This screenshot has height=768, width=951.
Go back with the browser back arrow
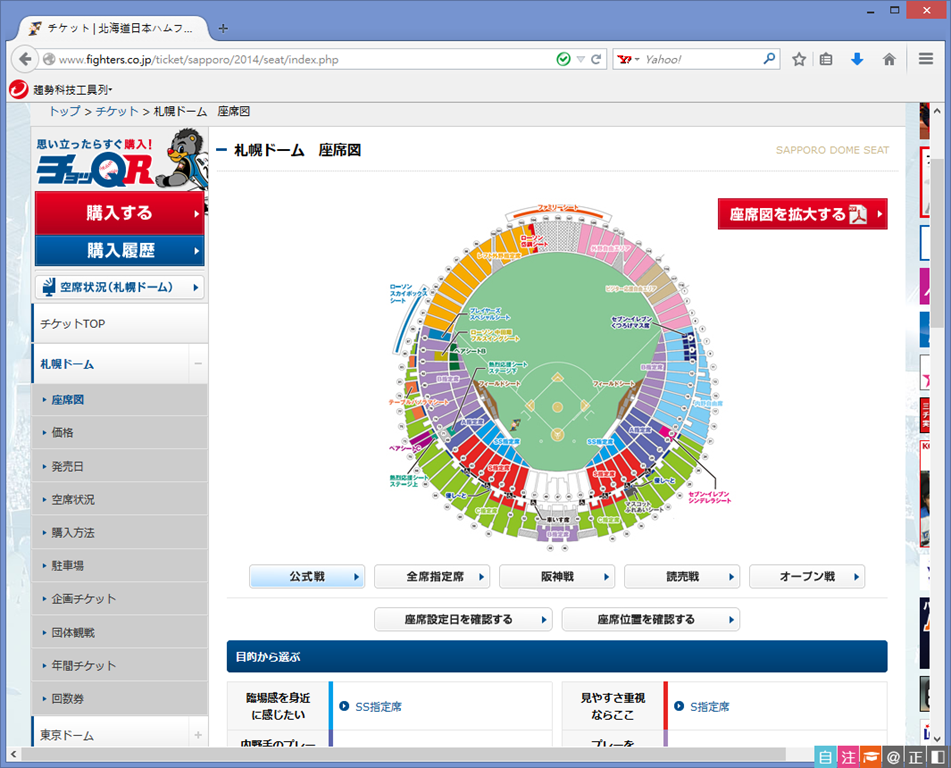pyautogui.click(x=25, y=59)
